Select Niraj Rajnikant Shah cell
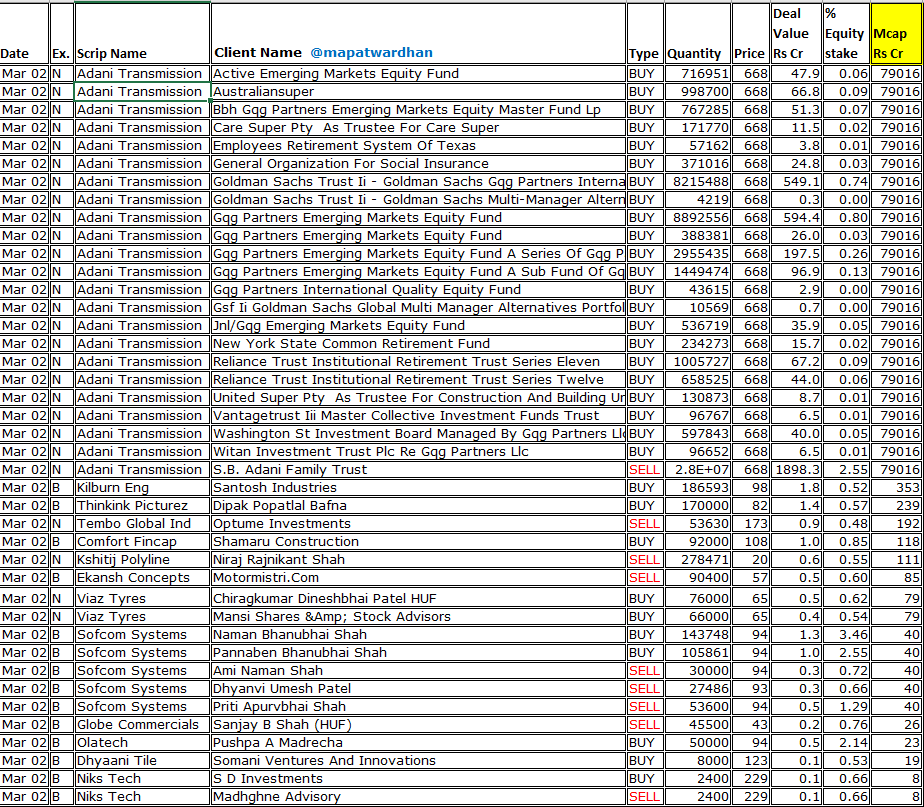The width and height of the screenshot is (924, 807). coord(418,559)
